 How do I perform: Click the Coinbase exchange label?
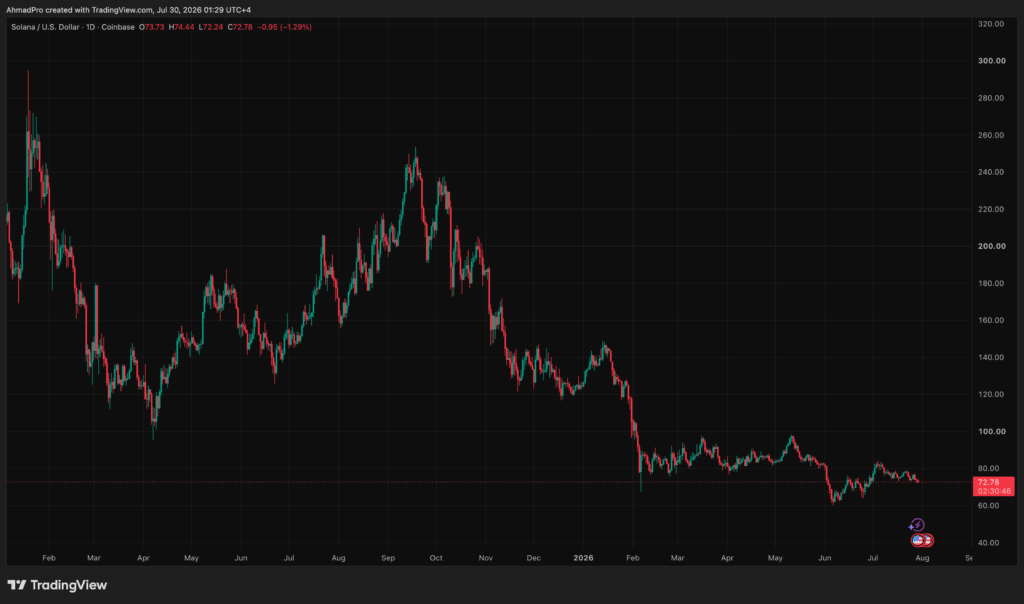(118, 27)
